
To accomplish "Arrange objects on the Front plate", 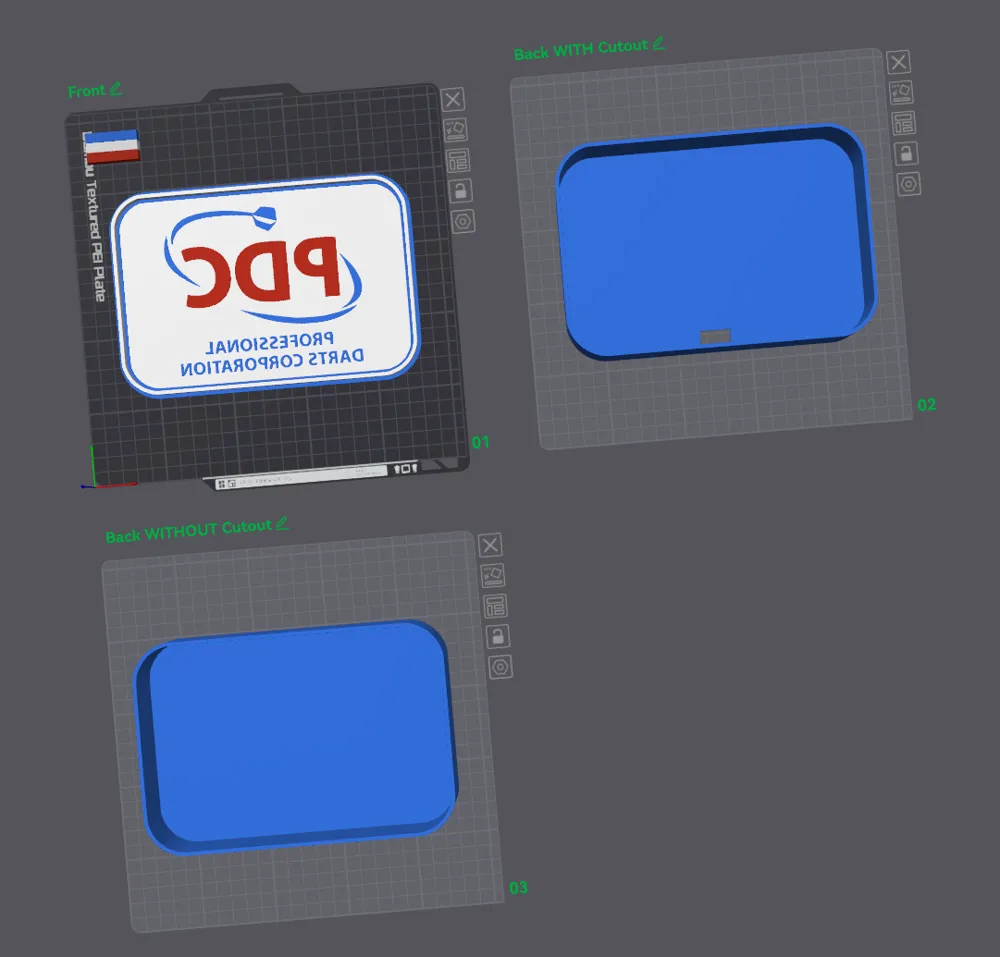I will click(x=458, y=160).
